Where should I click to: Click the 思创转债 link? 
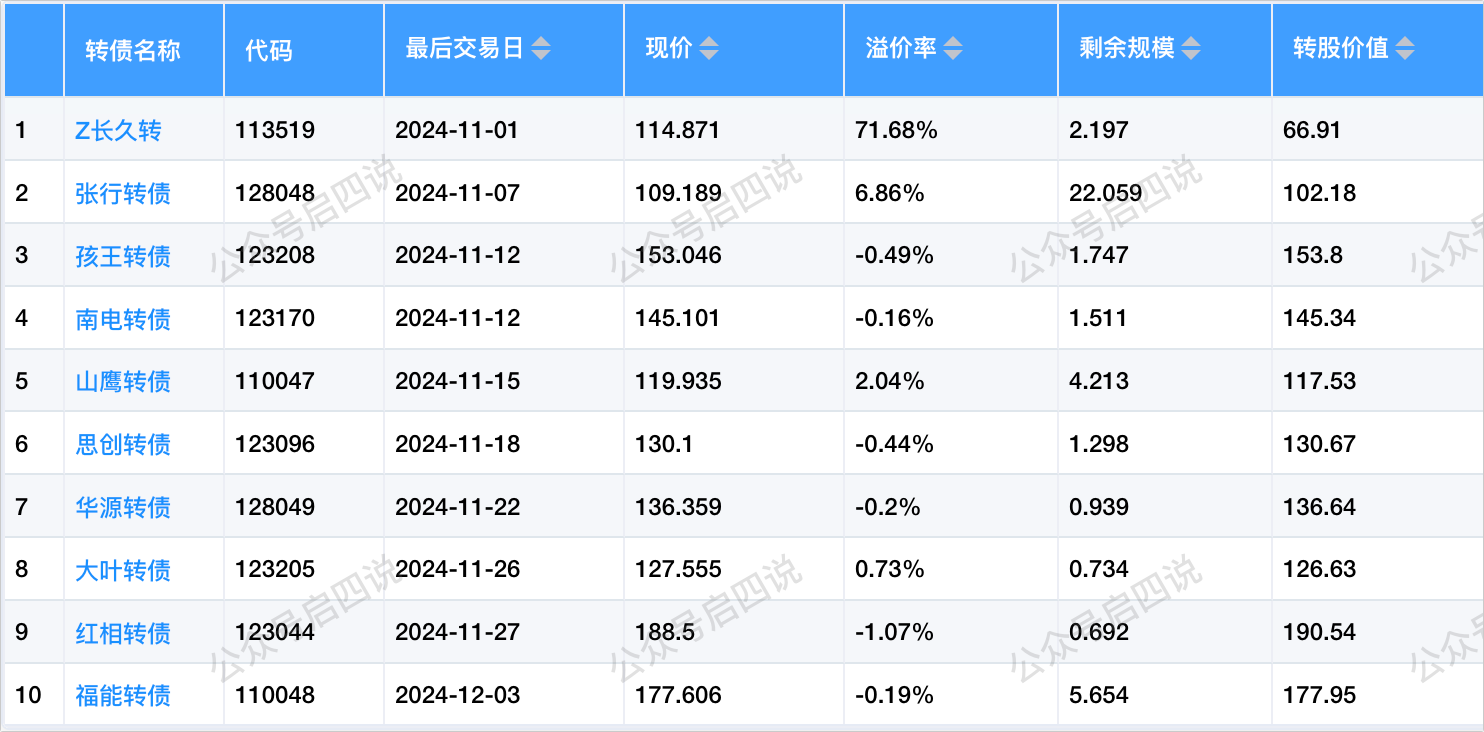[x=123, y=444]
